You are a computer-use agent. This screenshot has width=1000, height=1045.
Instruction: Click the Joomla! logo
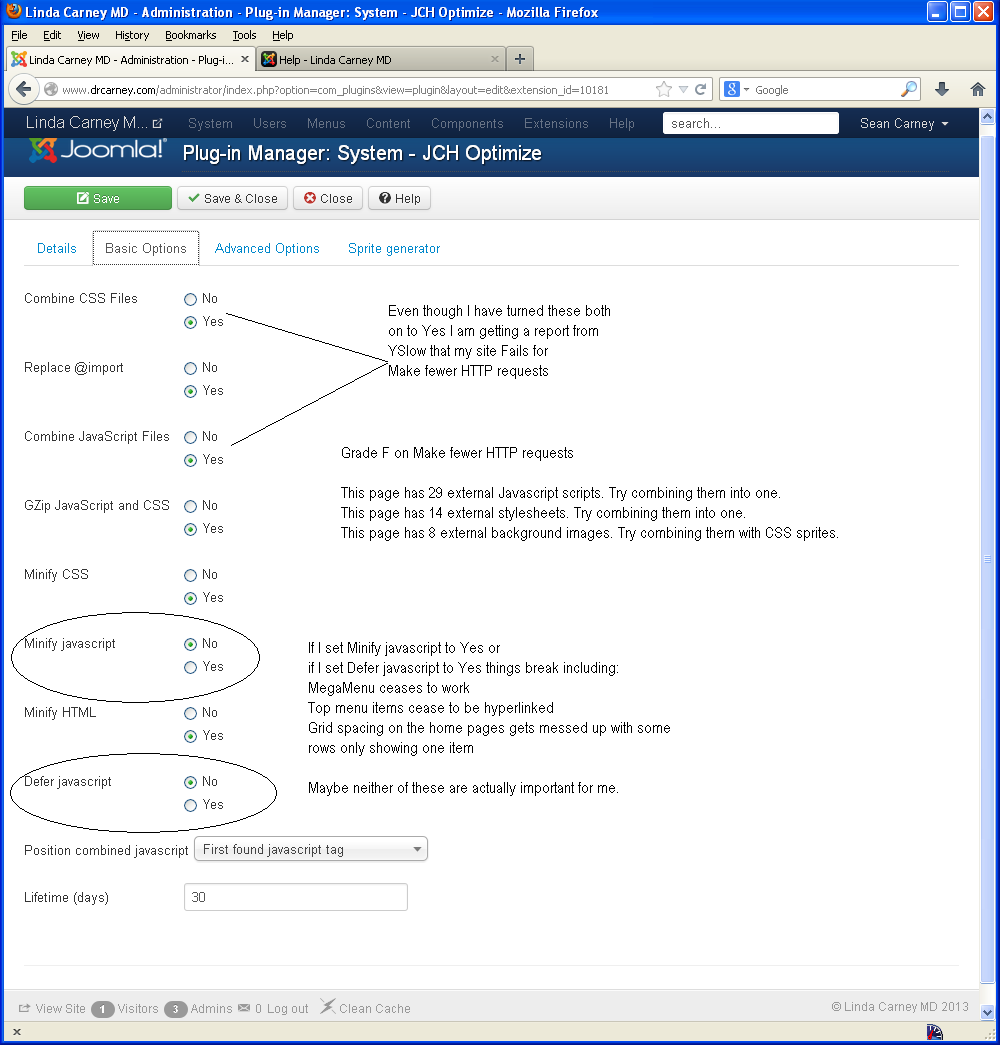pyautogui.click(x=97, y=150)
